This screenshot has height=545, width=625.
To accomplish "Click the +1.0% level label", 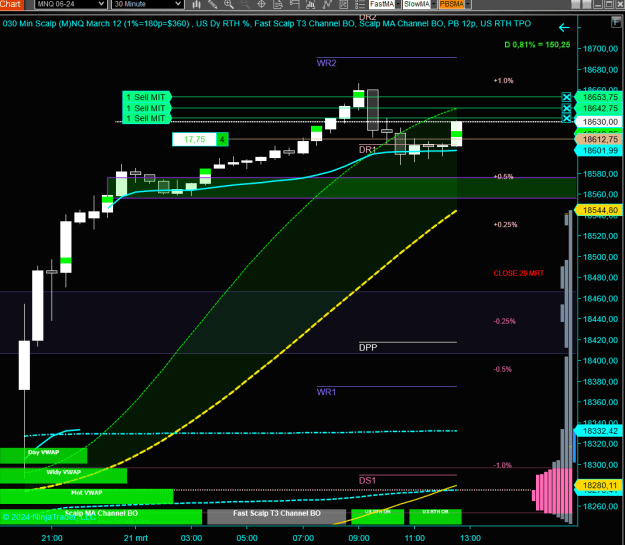I will click(503, 81).
